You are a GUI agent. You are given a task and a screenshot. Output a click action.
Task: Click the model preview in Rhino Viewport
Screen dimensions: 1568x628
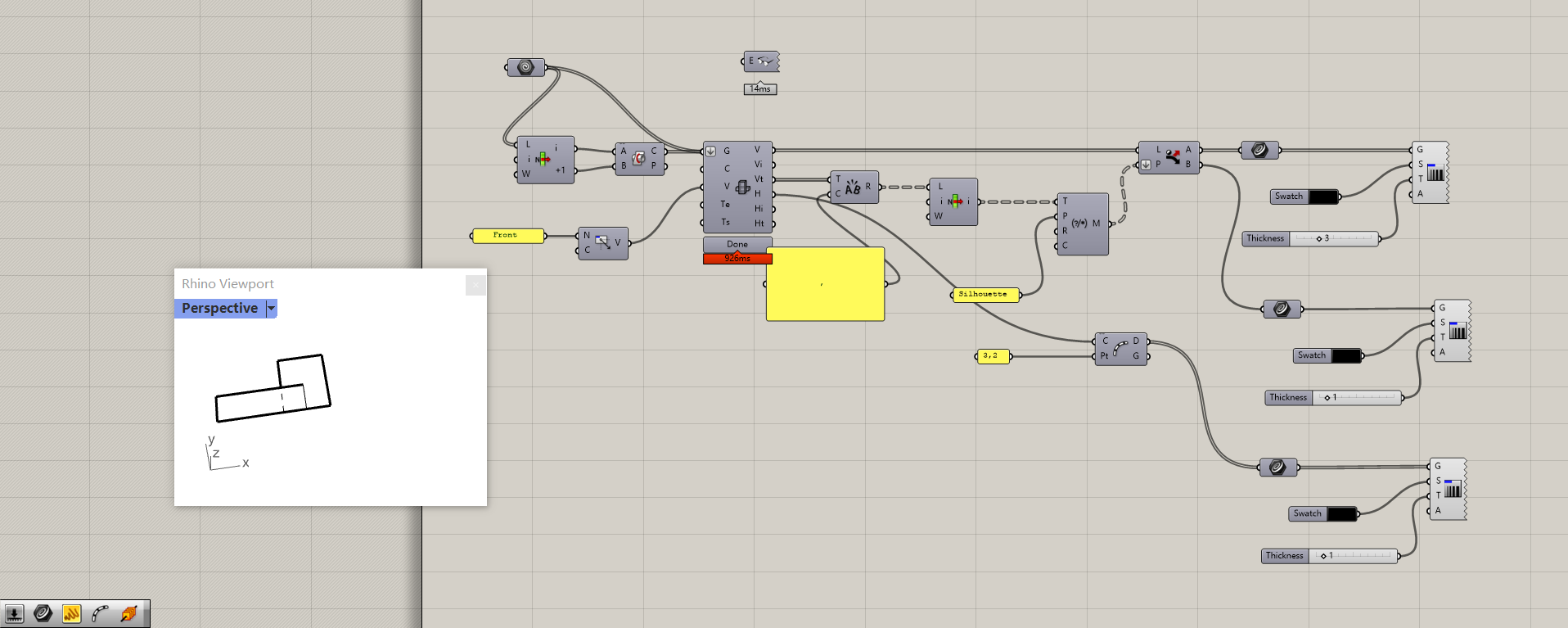pyautogui.click(x=273, y=388)
